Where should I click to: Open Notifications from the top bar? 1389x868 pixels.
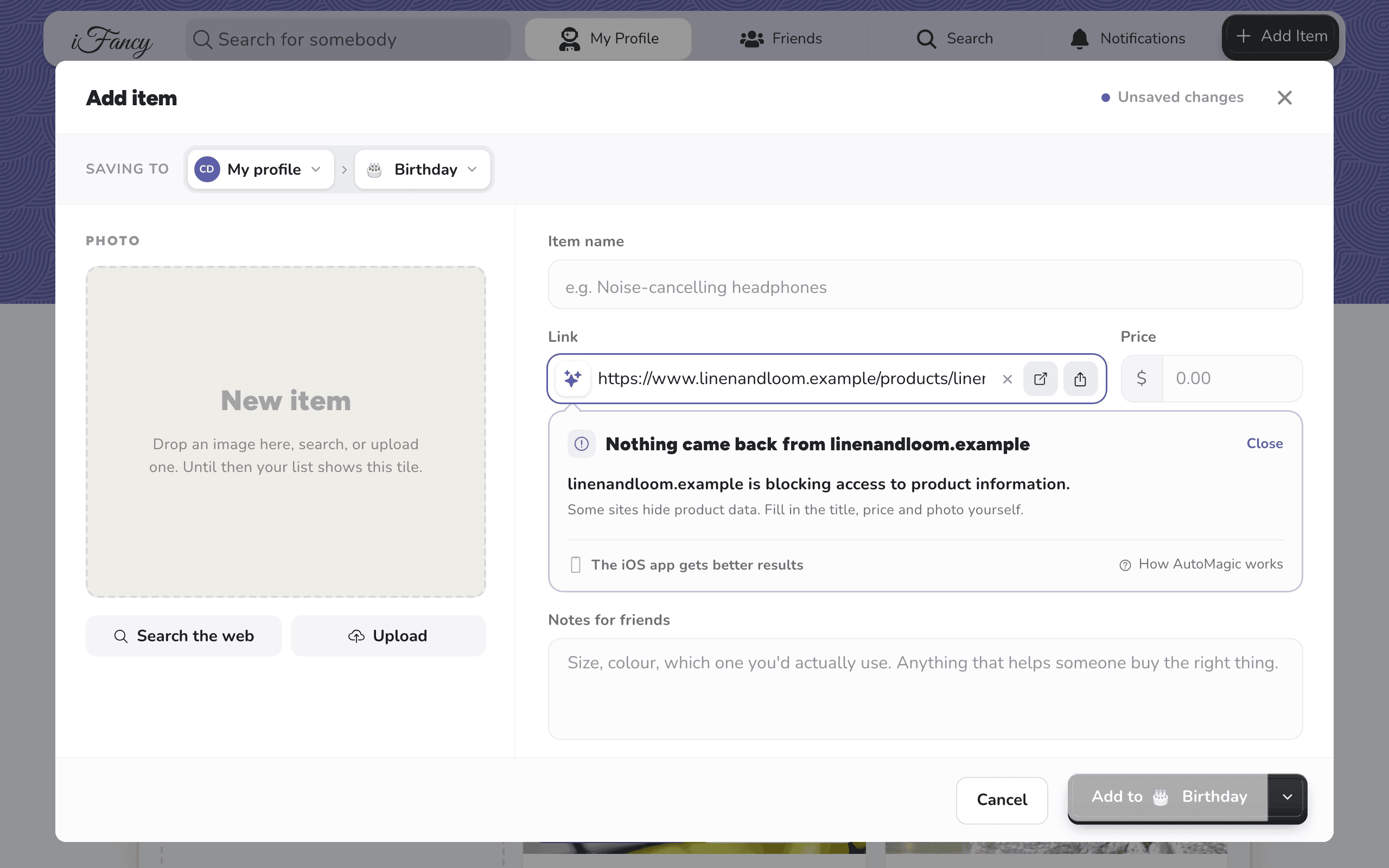[1127, 39]
